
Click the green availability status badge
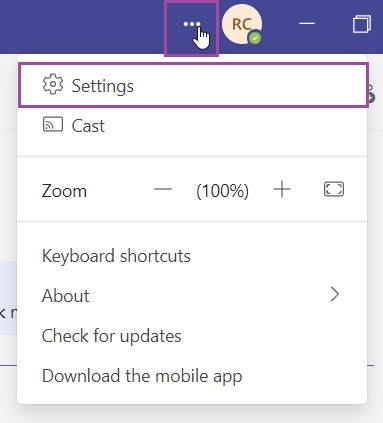pyautogui.click(x=255, y=38)
